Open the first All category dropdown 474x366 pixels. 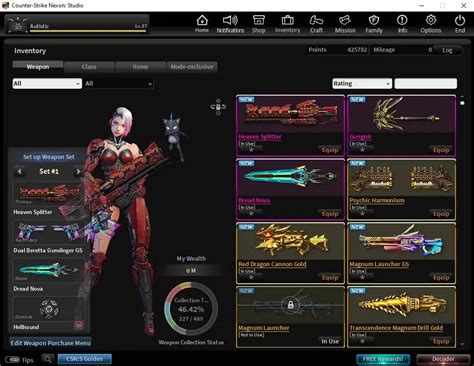pos(47,83)
